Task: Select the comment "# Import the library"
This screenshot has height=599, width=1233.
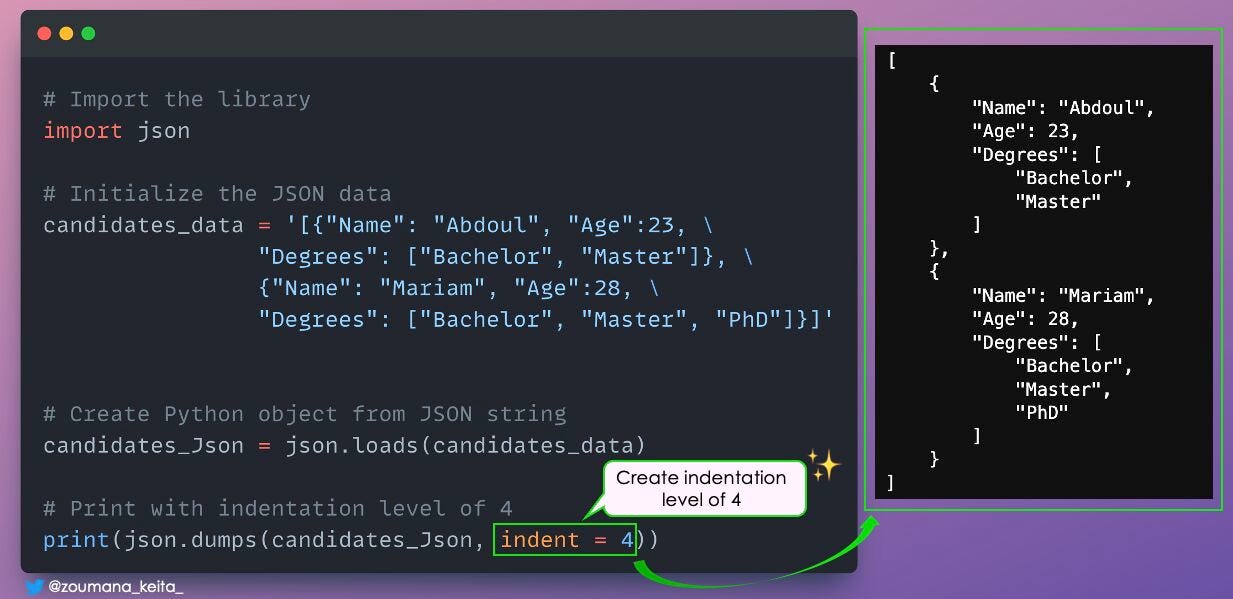Action: pyautogui.click(x=177, y=99)
